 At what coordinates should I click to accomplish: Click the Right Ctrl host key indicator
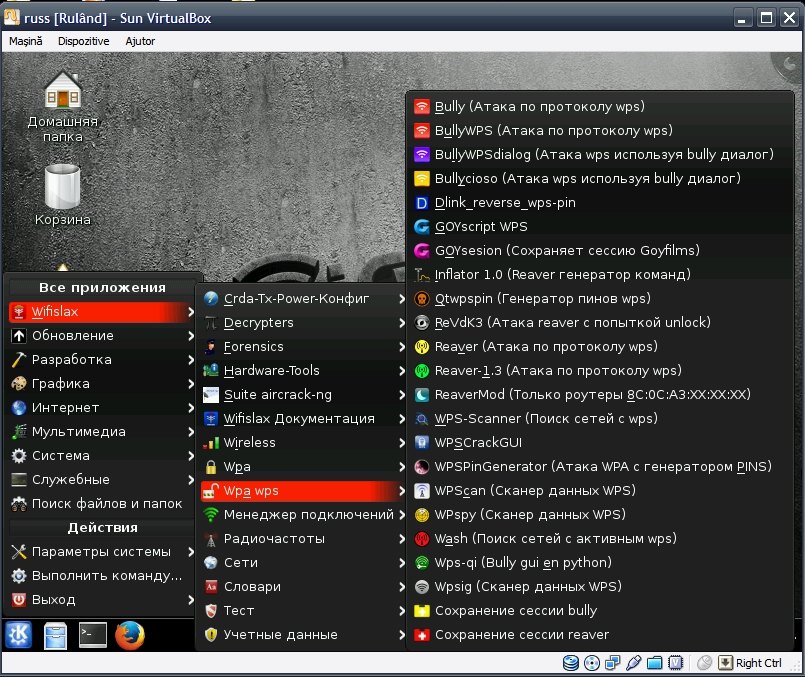coord(750,663)
